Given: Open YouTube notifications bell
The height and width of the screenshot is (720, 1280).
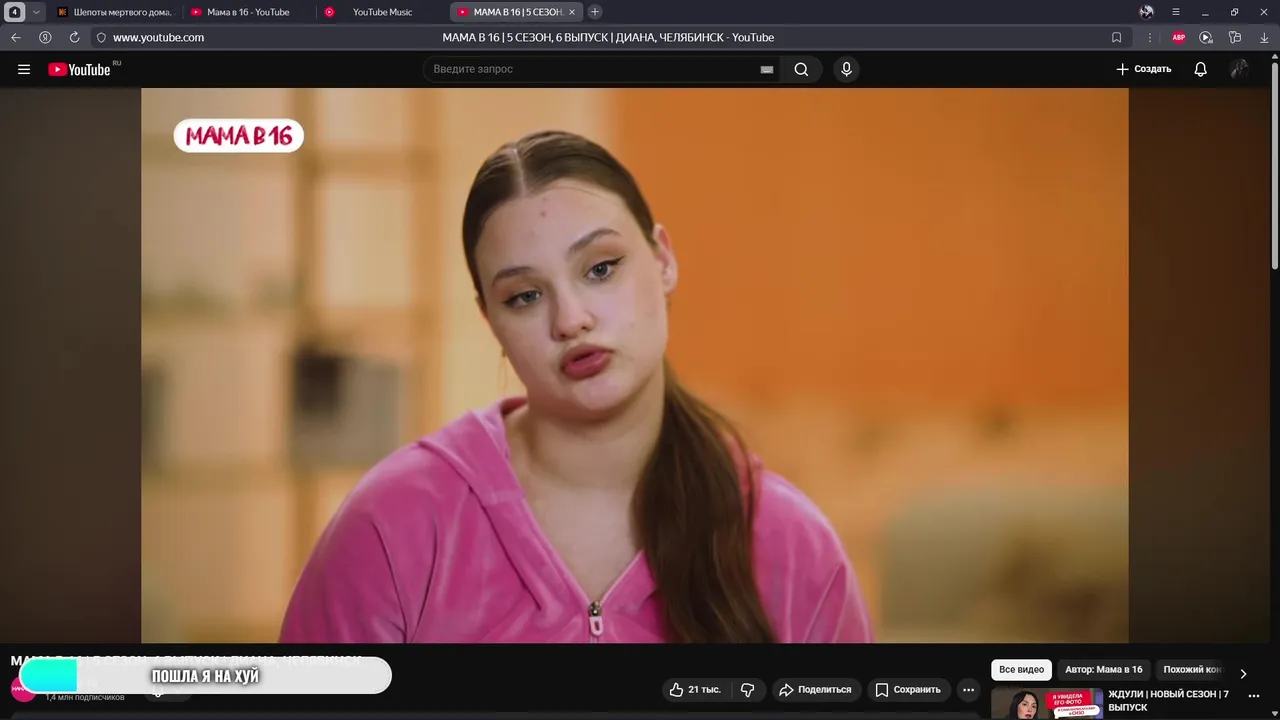Looking at the screenshot, I should coord(1200,69).
